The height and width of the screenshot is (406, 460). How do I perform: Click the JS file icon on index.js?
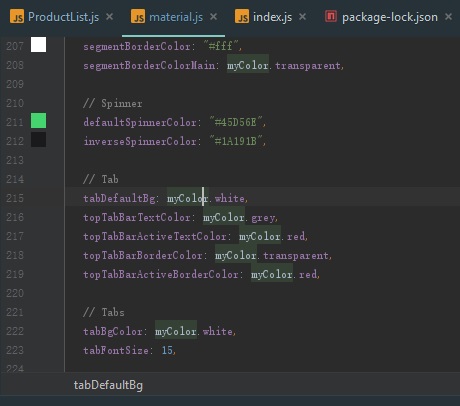tap(242, 17)
